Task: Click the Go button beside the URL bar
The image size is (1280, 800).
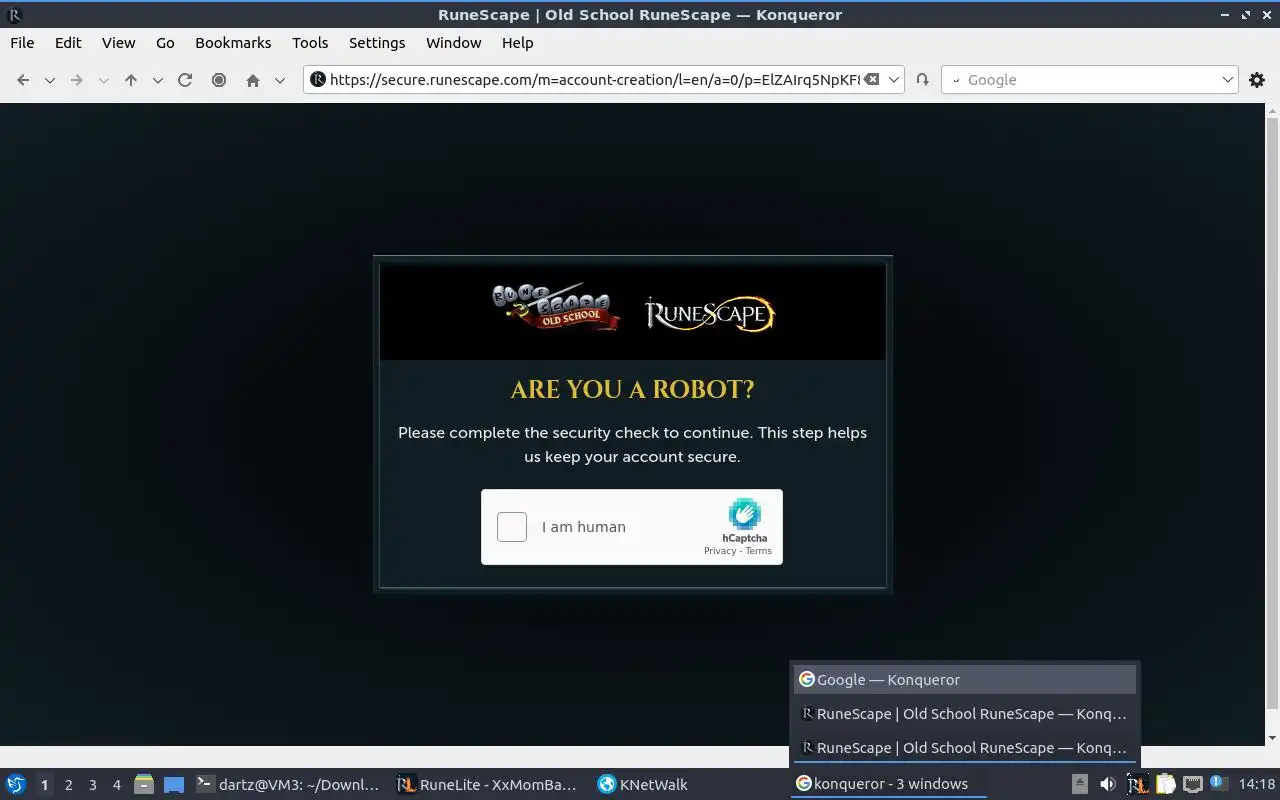Action: point(922,80)
